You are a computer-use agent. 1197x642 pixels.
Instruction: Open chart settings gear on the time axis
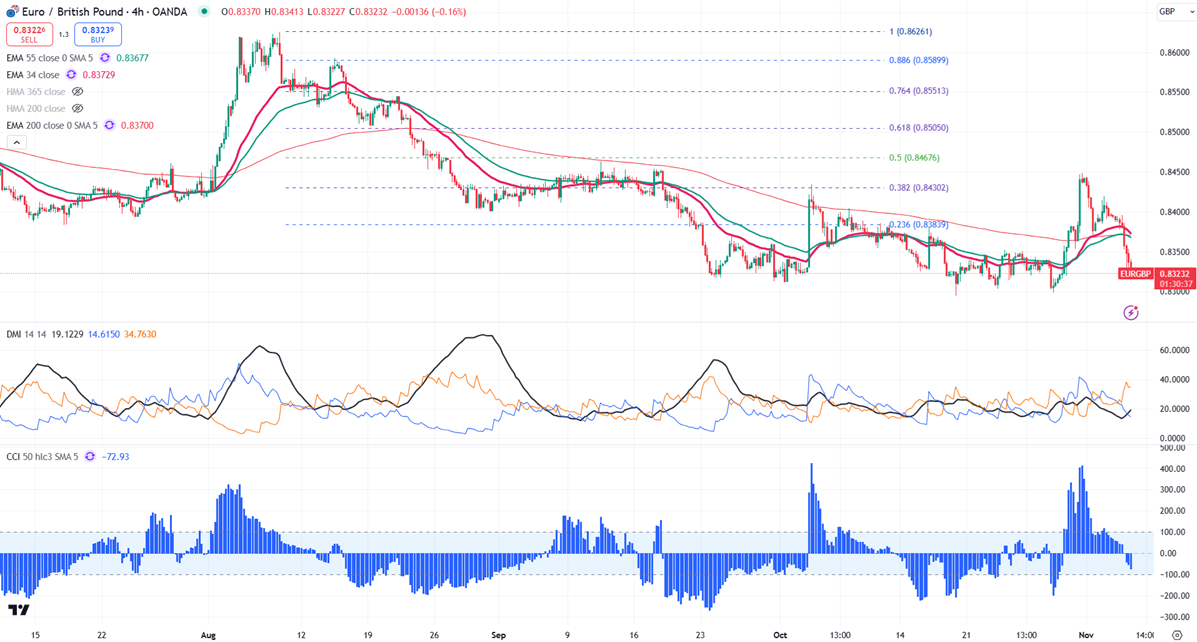click(1176, 635)
